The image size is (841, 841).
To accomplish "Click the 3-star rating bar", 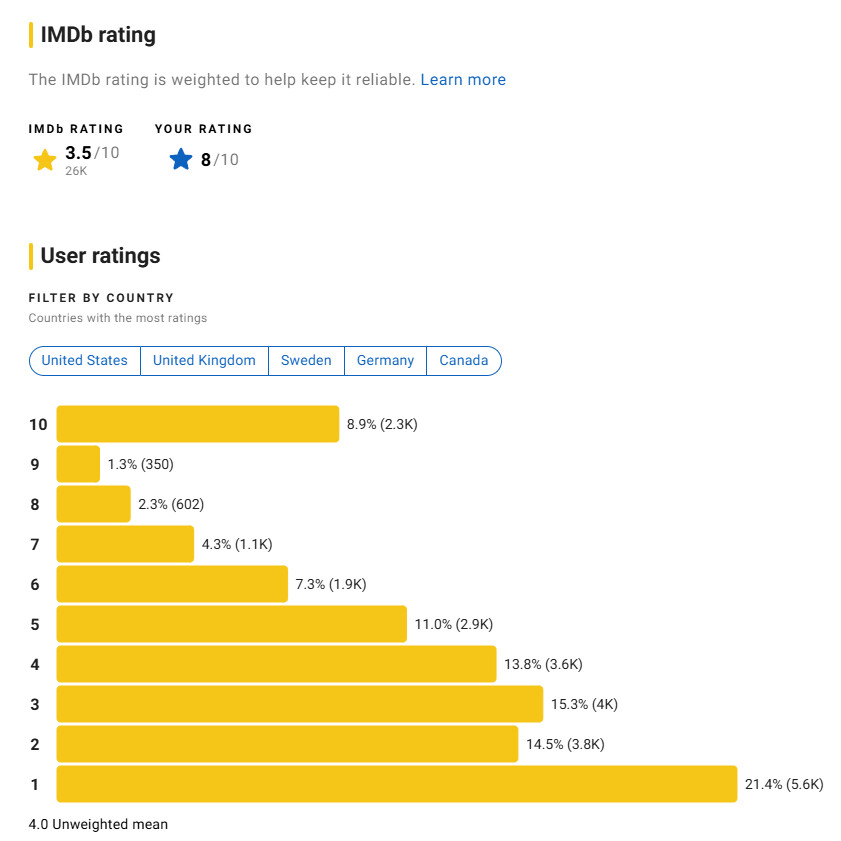I will click(x=300, y=704).
